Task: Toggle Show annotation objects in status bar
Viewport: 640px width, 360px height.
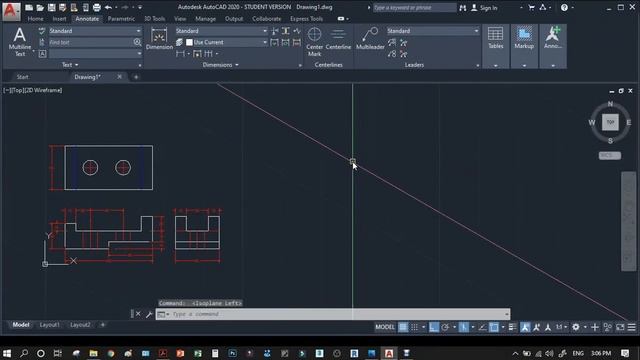Action: 525,327
